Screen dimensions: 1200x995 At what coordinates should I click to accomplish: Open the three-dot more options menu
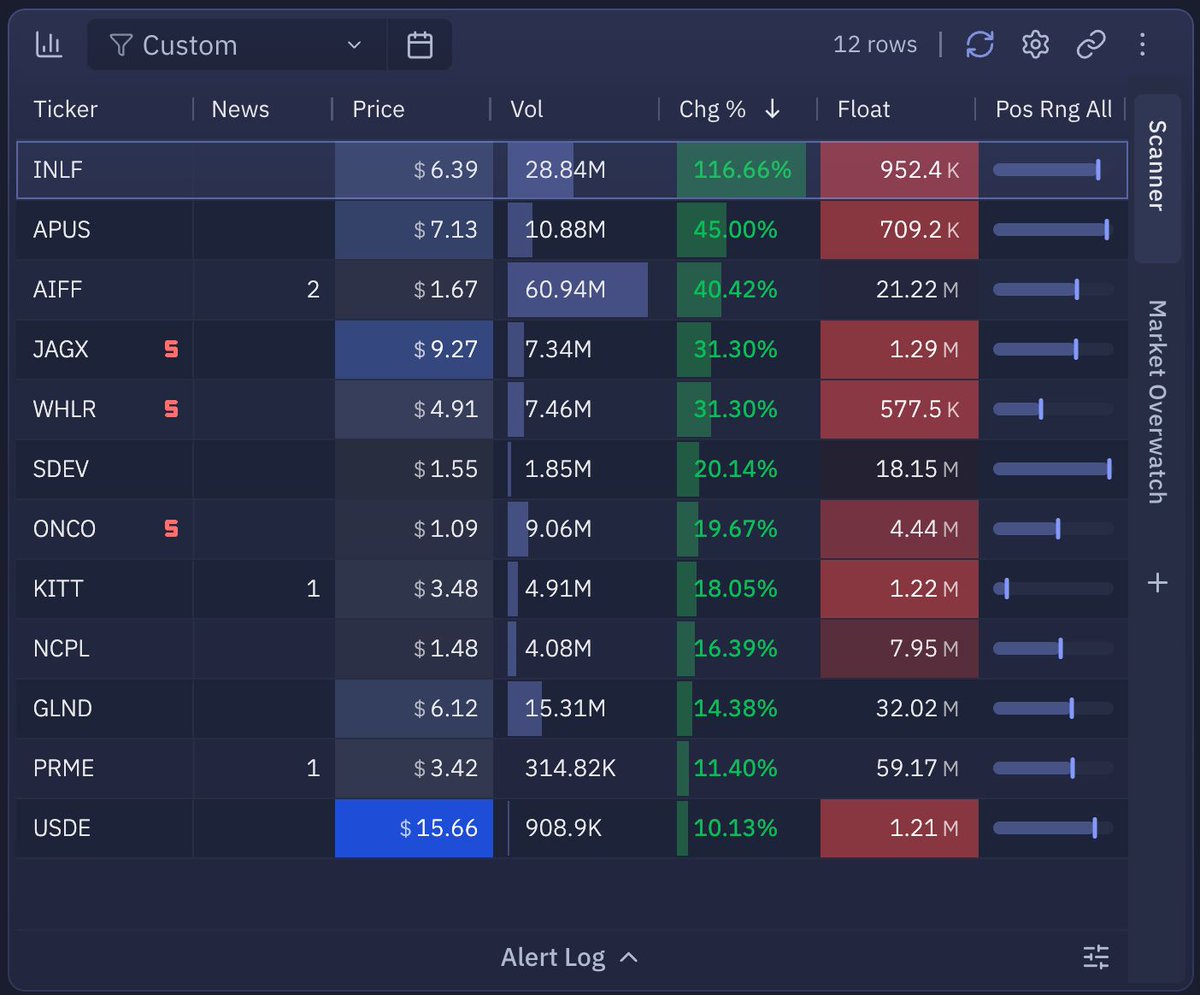coord(1143,45)
